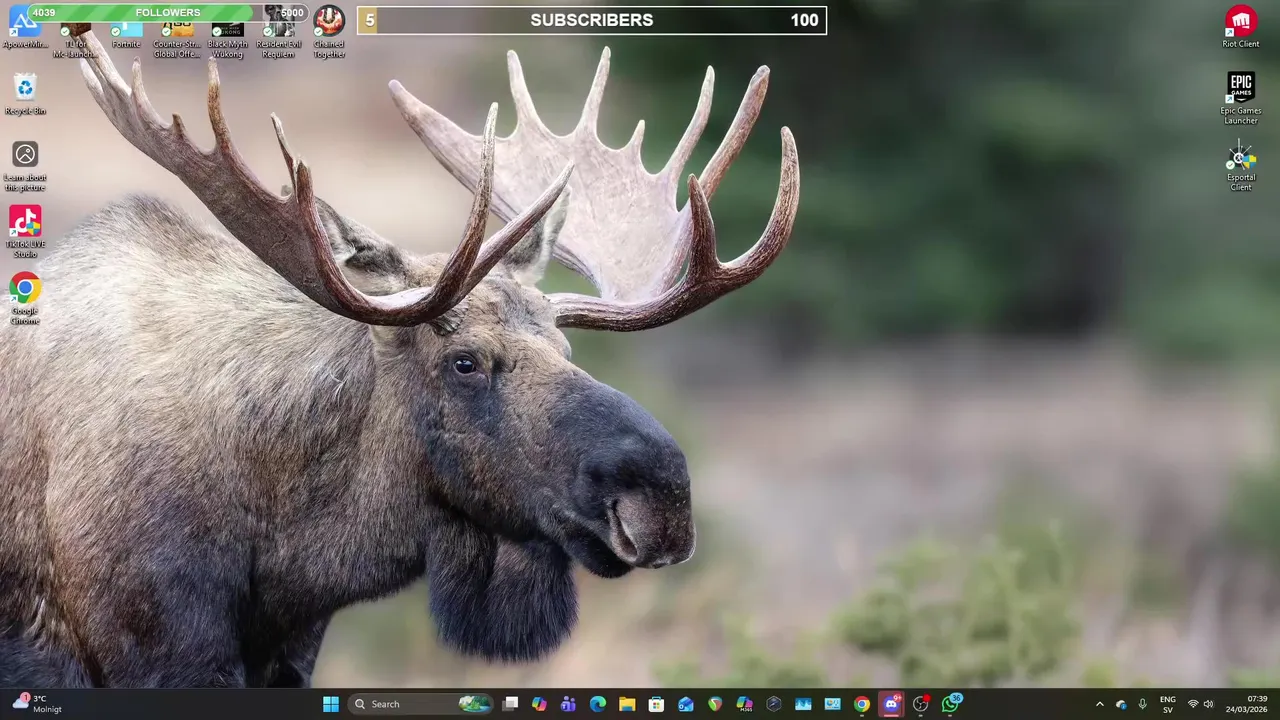This screenshot has width=1280, height=720.
Task: Click the taskbar Search box
Action: [421, 704]
